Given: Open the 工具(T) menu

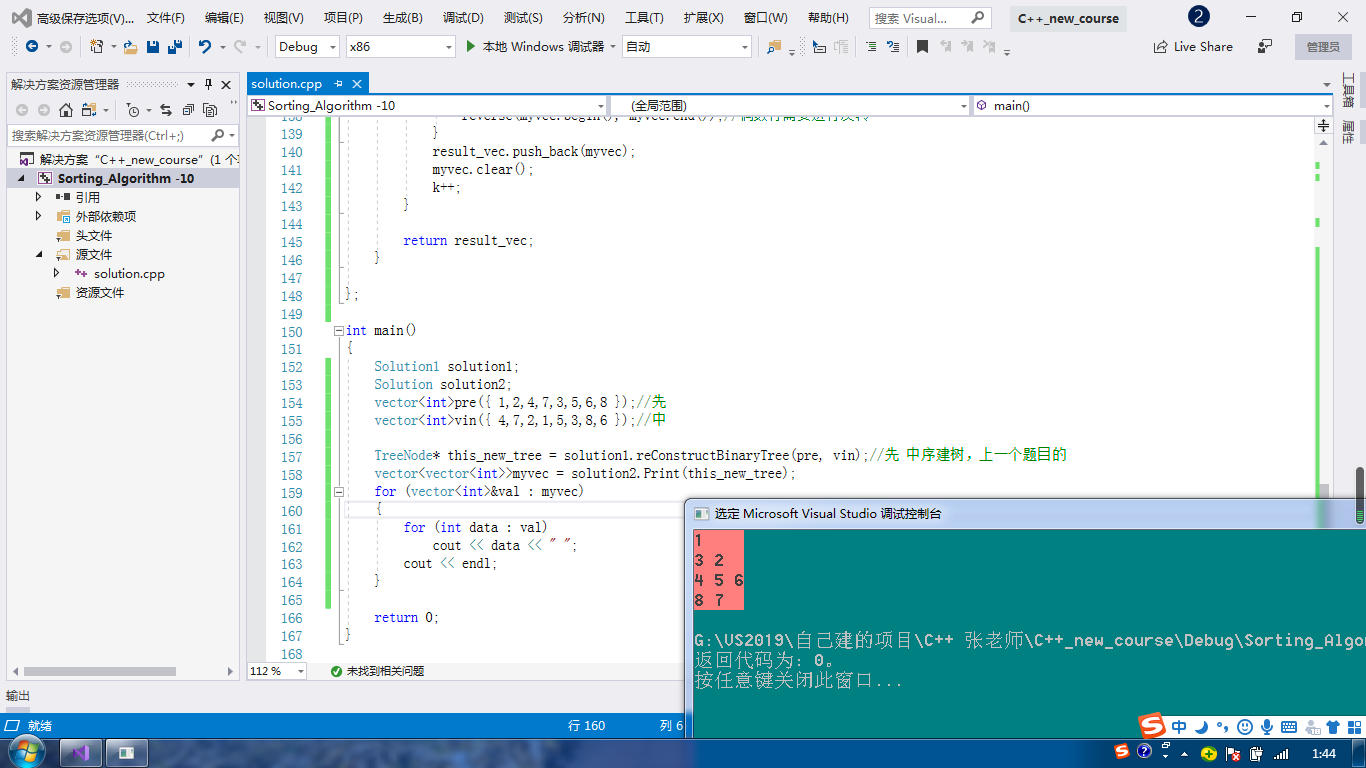Looking at the screenshot, I should (x=643, y=18).
